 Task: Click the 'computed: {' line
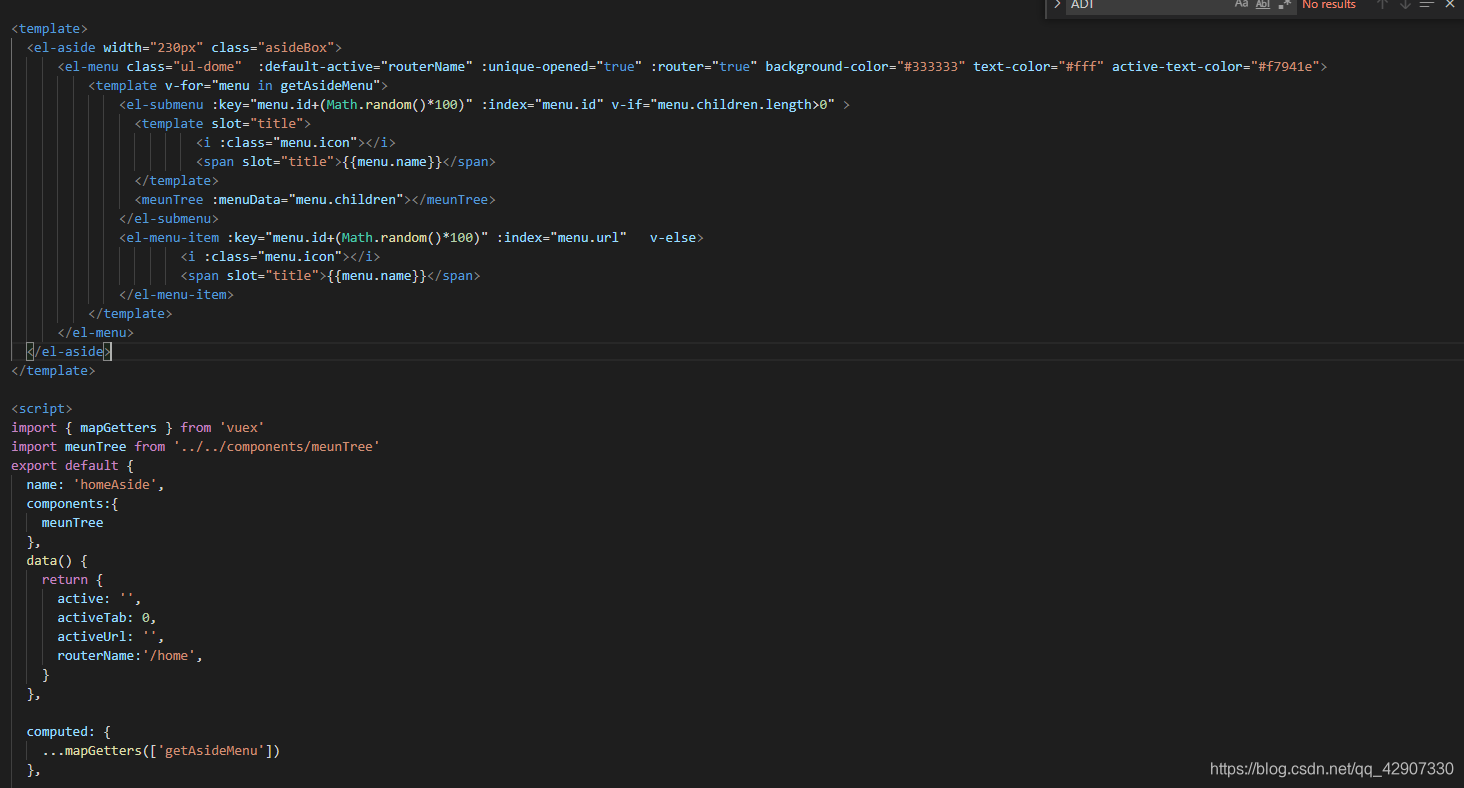[x=69, y=731]
